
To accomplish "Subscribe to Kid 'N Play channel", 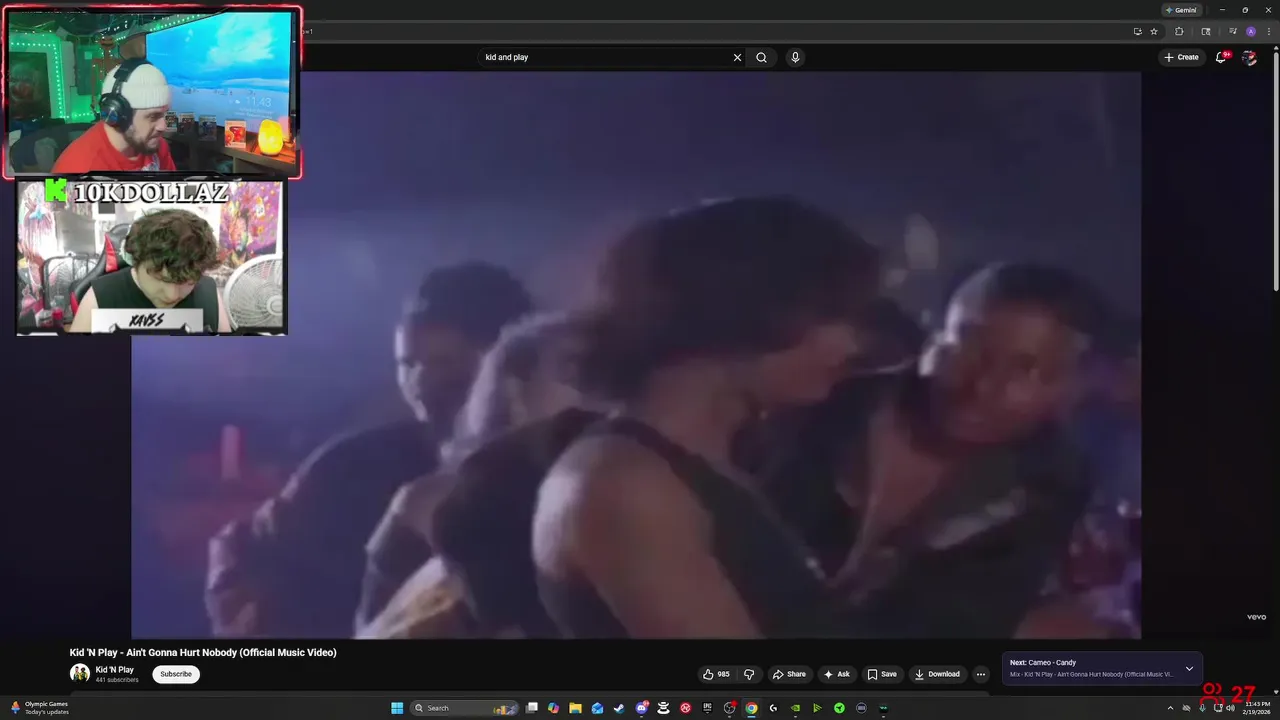I will [x=176, y=674].
